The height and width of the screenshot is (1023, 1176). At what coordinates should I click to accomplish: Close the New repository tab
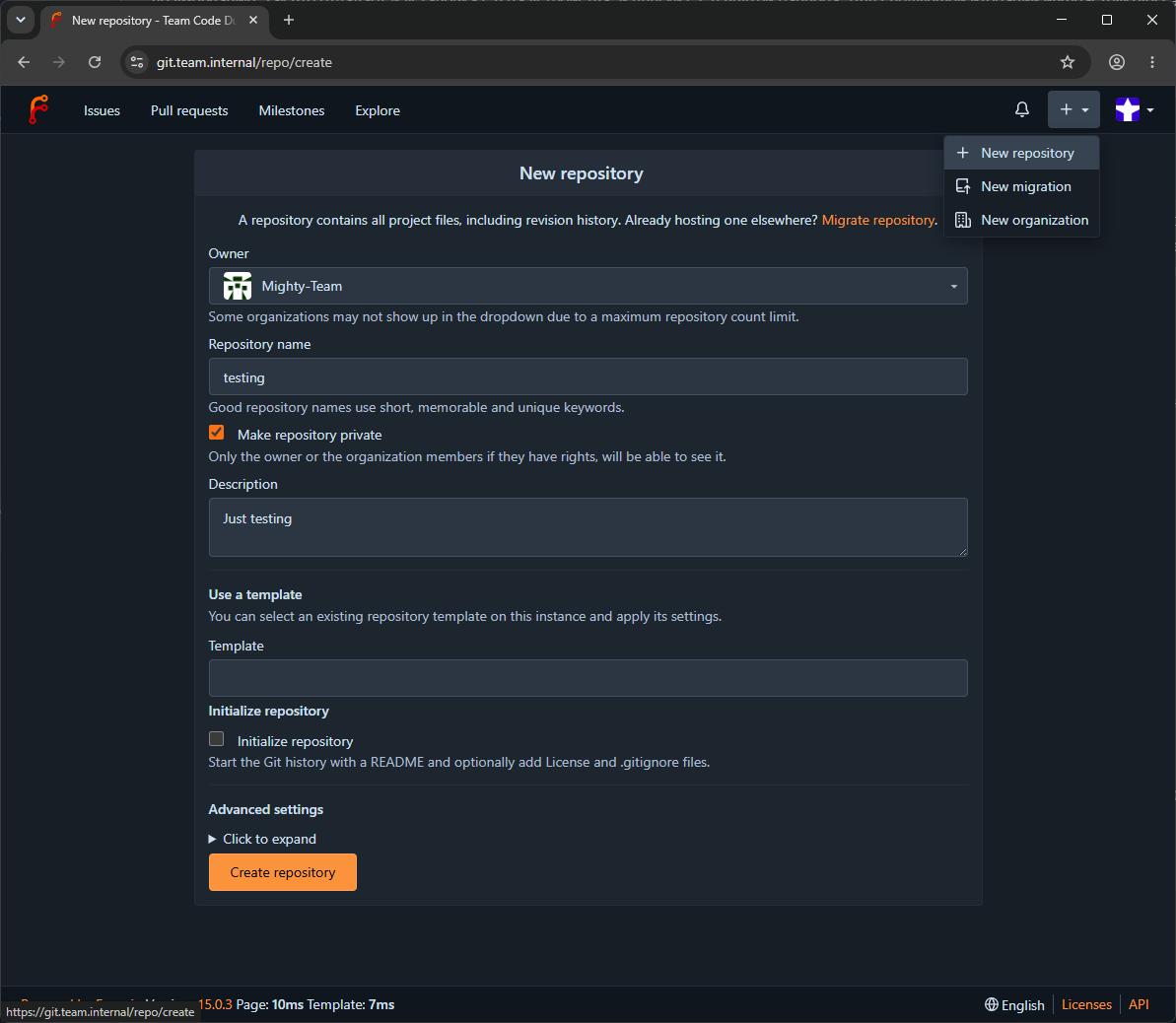253,21
